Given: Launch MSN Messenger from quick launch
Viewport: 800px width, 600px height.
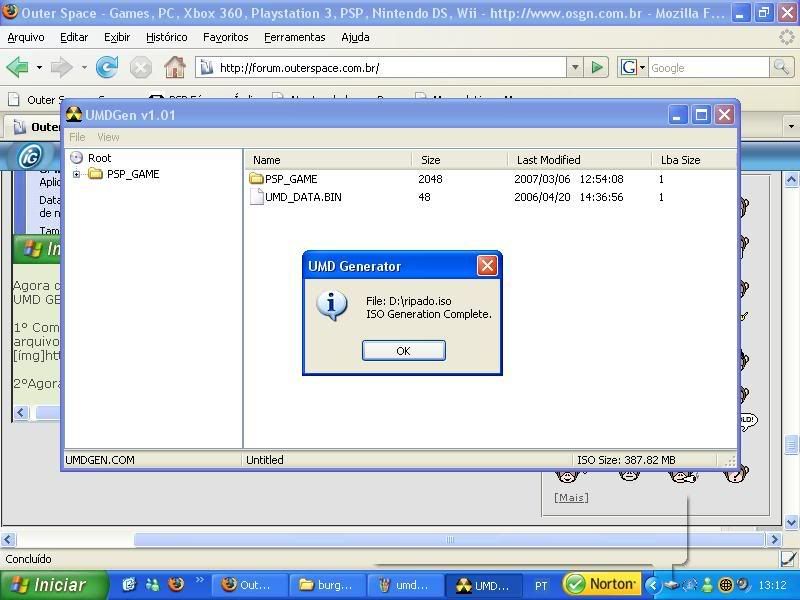Looking at the screenshot, I should click(152, 584).
